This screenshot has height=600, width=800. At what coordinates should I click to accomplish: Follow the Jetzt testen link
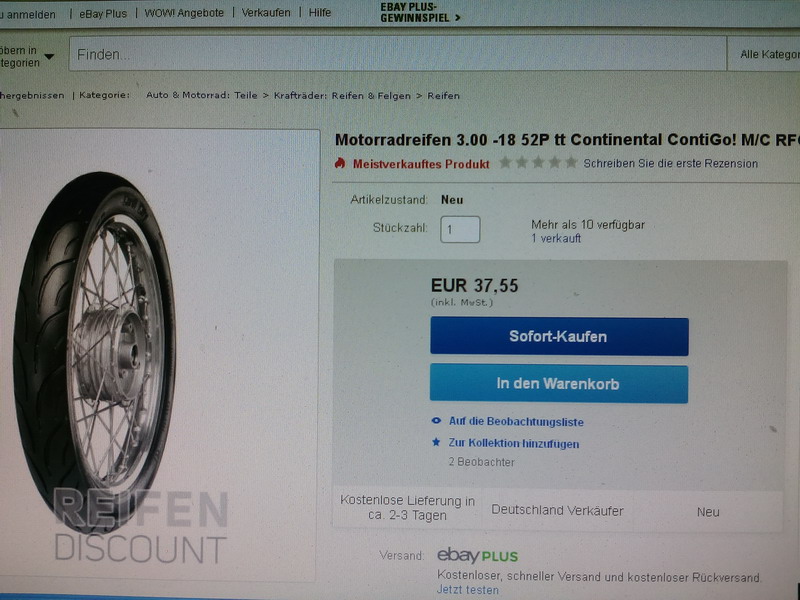pyautogui.click(x=468, y=590)
